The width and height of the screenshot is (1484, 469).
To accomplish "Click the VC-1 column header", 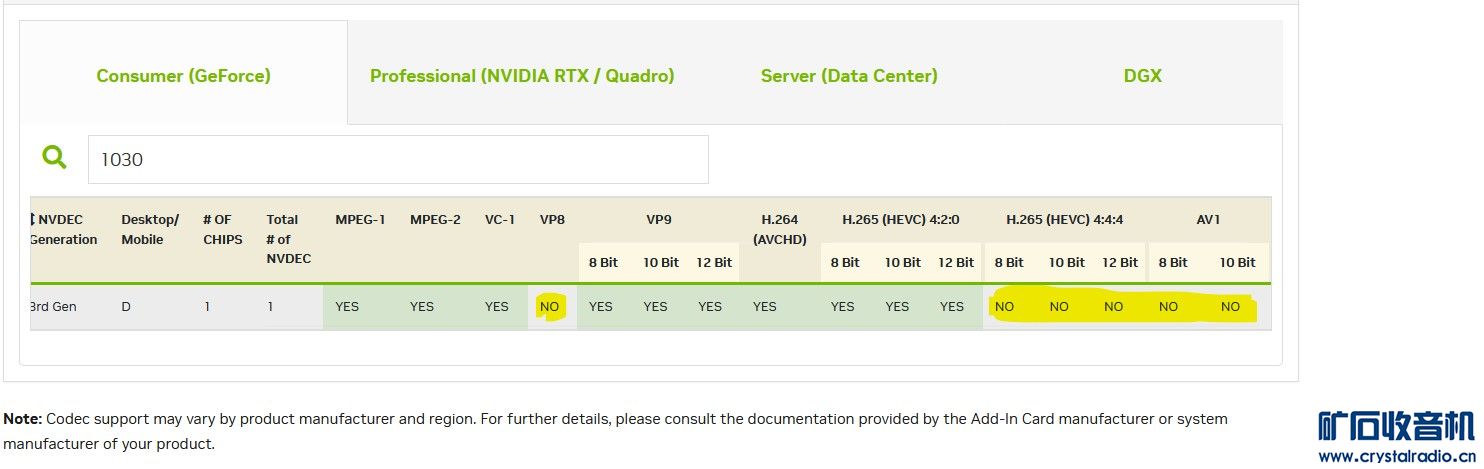I will click(499, 219).
